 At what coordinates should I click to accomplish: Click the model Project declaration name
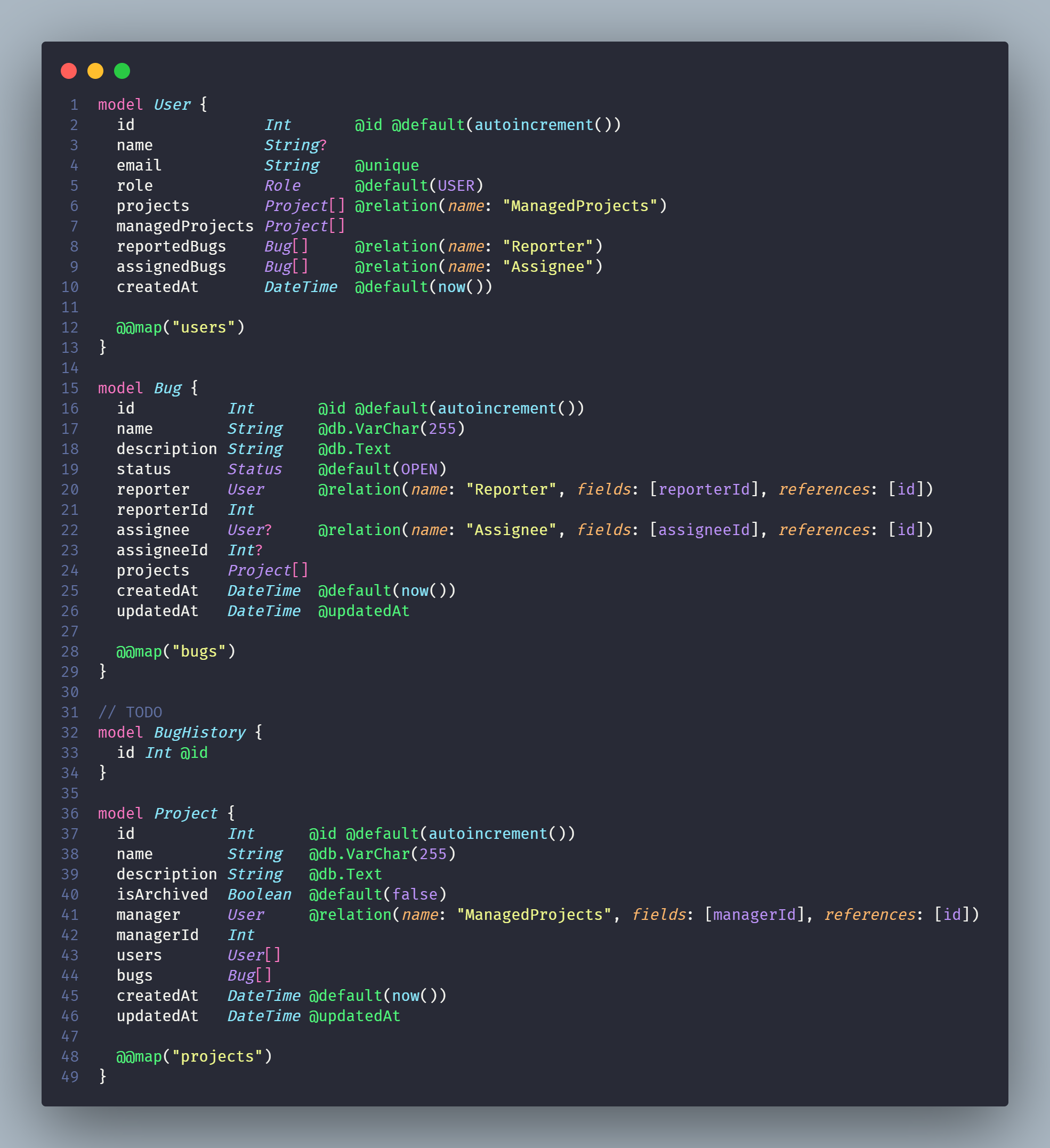tap(185, 814)
